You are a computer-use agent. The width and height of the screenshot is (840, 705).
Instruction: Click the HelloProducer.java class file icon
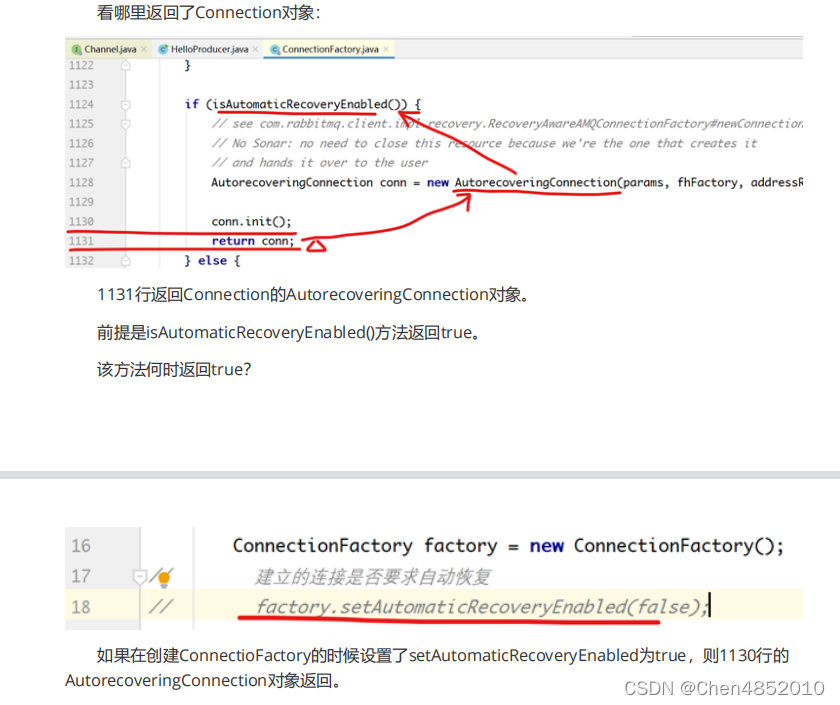(x=163, y=49)
